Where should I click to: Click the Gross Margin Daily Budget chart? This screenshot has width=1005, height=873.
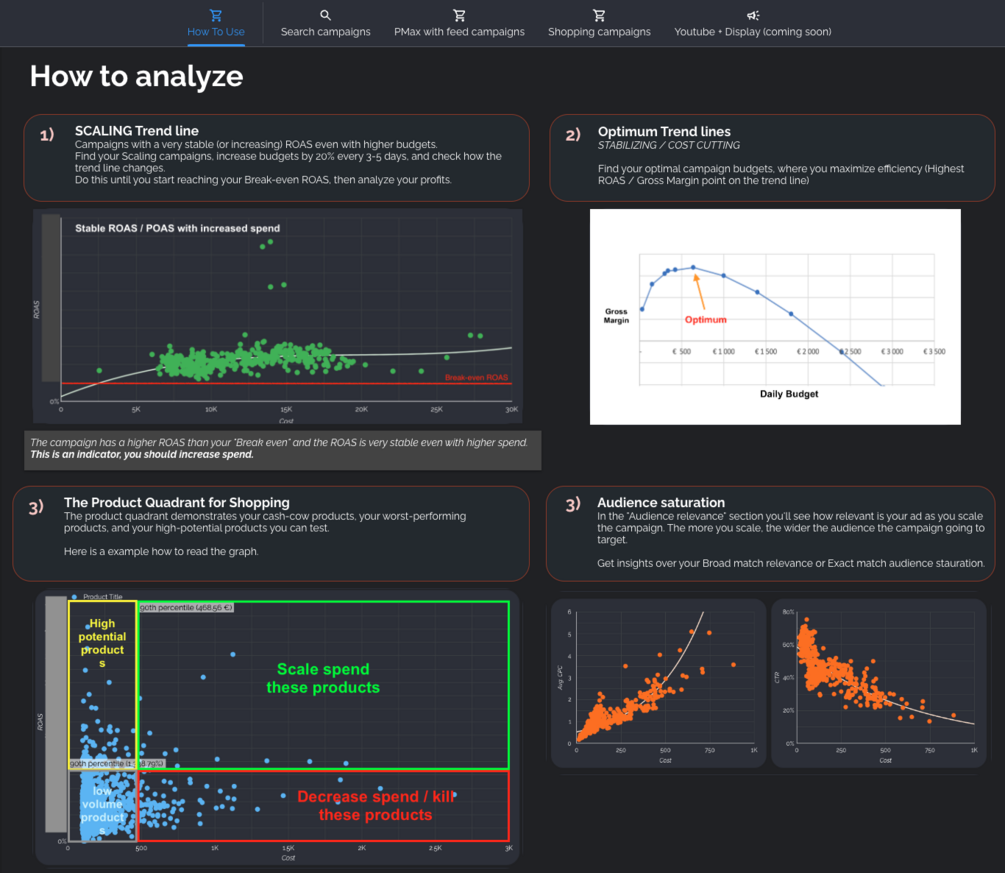(x=775, y=317)
